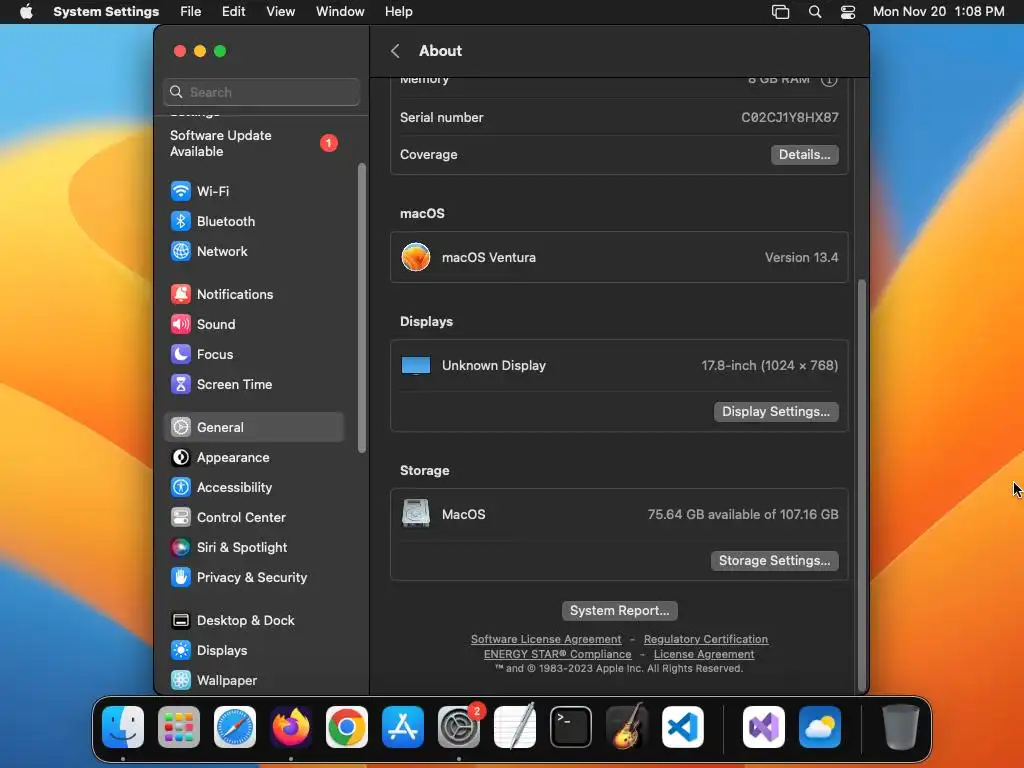Viewport: 1024px width, 768px height.
Task: Click the Coverage Details button
Action: tap(805, 155)
